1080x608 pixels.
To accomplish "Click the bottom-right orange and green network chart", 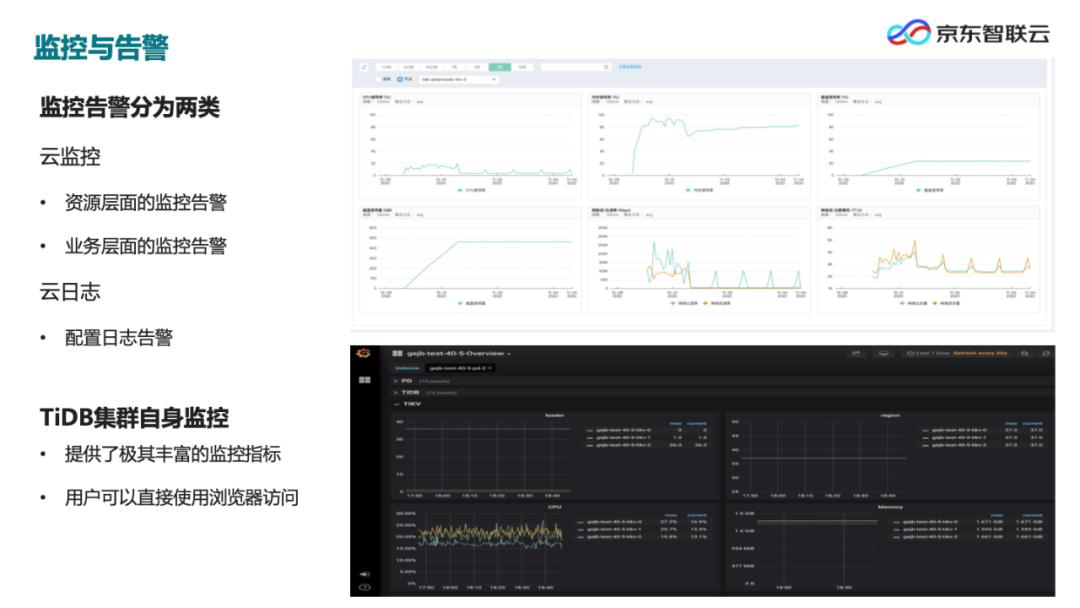I will pyautogui.click(x=928, y=259).
